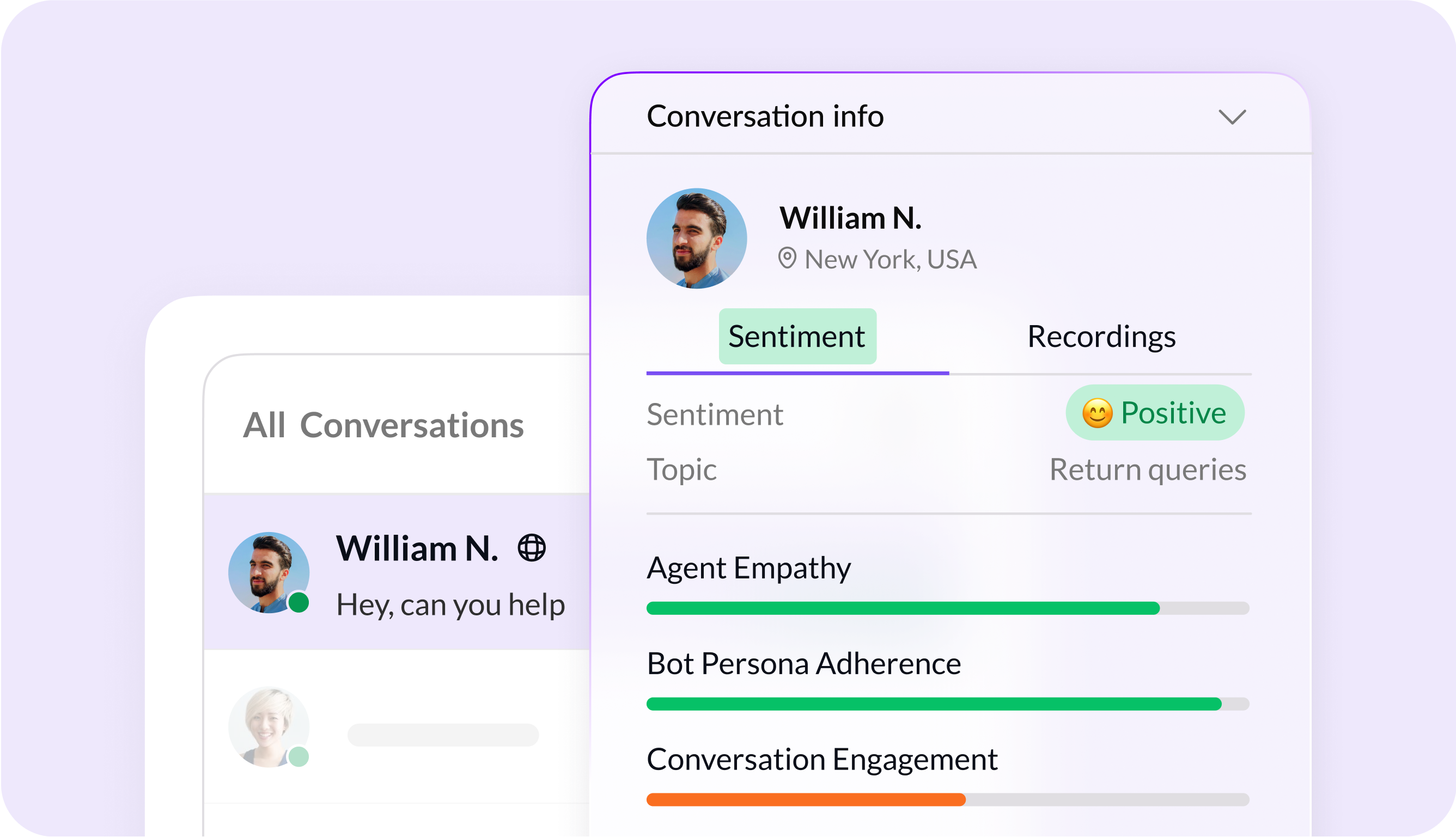Collapse the Conversation info panel chevron
1456x837 pixels.
coord(1232,117)
